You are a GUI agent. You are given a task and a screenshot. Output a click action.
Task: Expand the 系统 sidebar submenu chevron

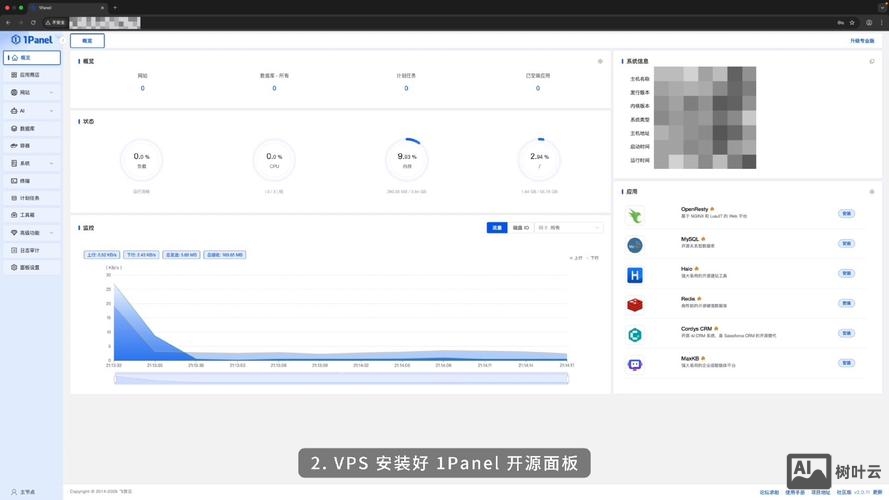tap(52, 163)
